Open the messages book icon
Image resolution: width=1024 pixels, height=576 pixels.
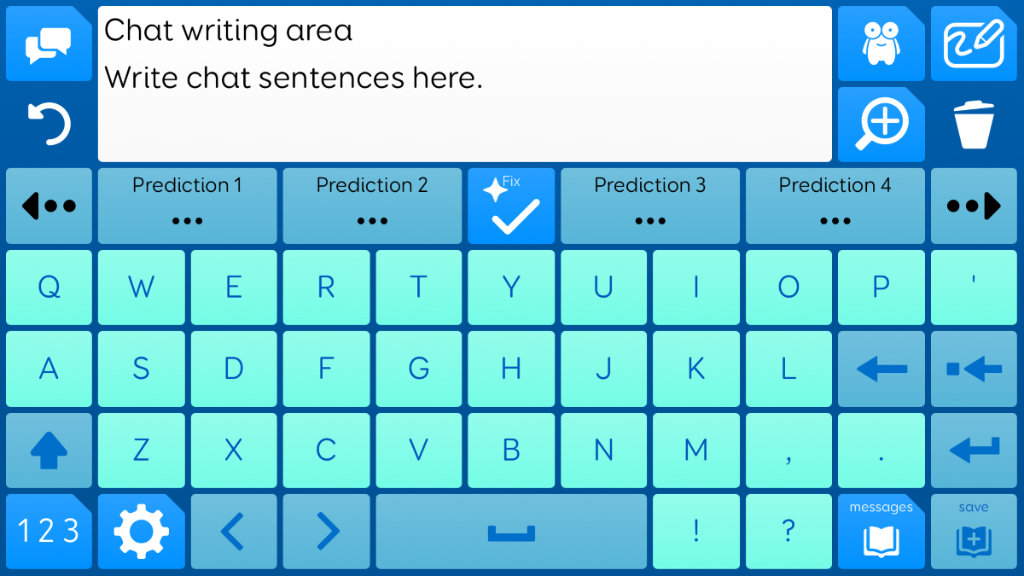coord(881,532)
